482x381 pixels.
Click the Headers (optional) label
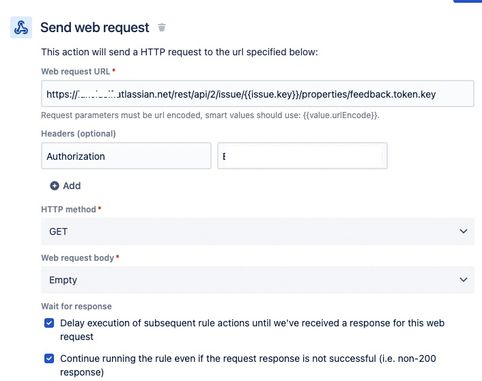click(x=78, y=134)
